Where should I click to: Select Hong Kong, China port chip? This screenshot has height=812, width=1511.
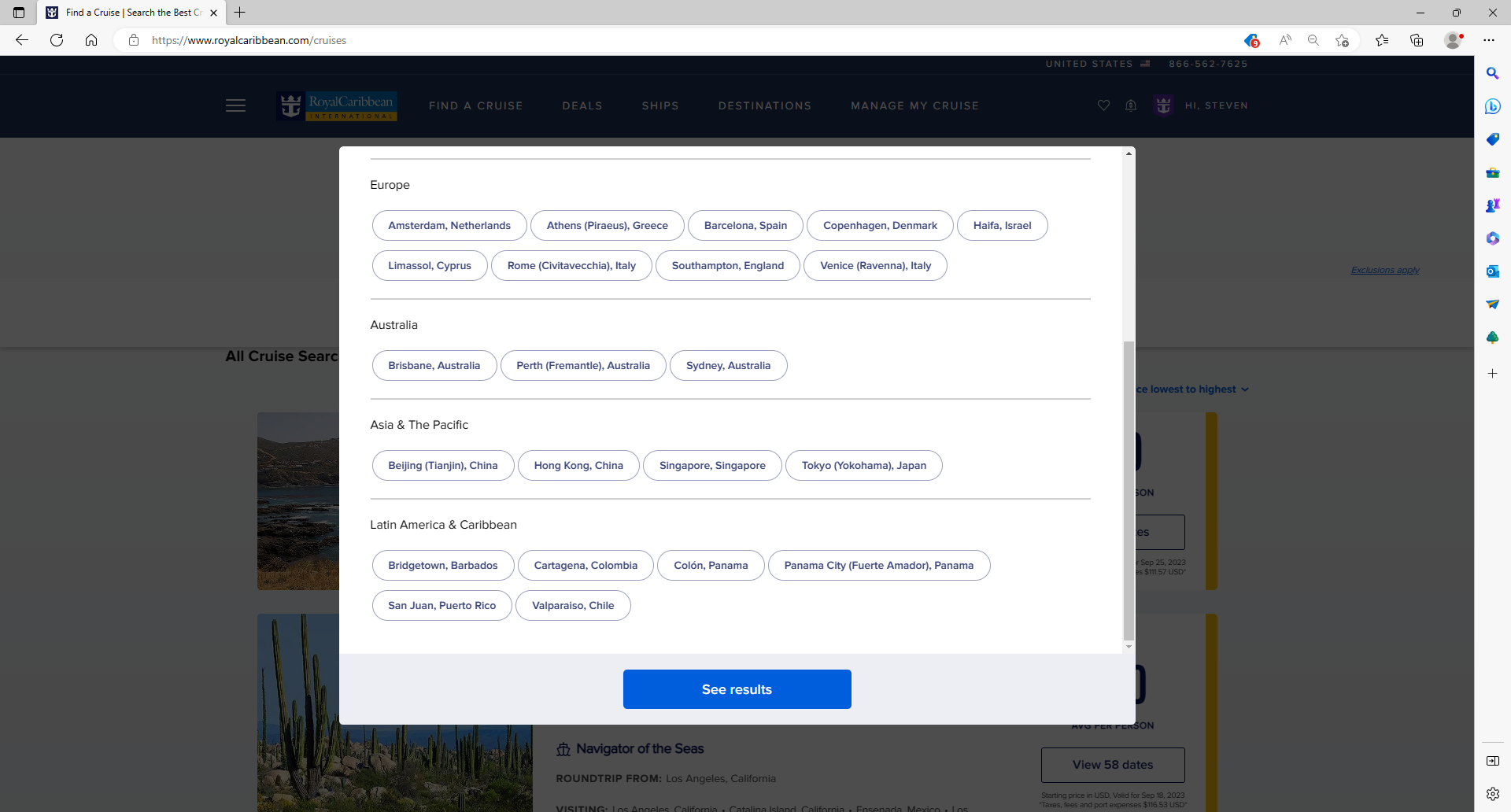click(578, 465)
